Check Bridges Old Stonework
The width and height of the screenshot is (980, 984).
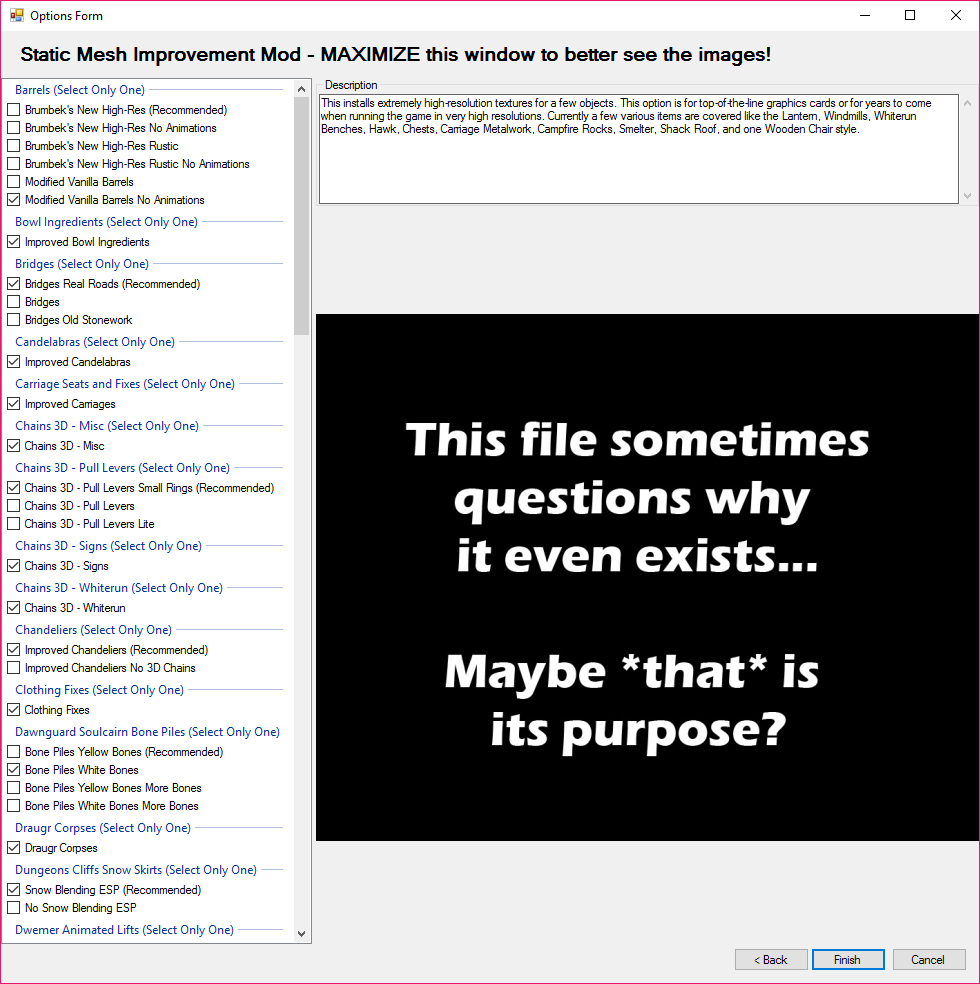tap(13, 320)
